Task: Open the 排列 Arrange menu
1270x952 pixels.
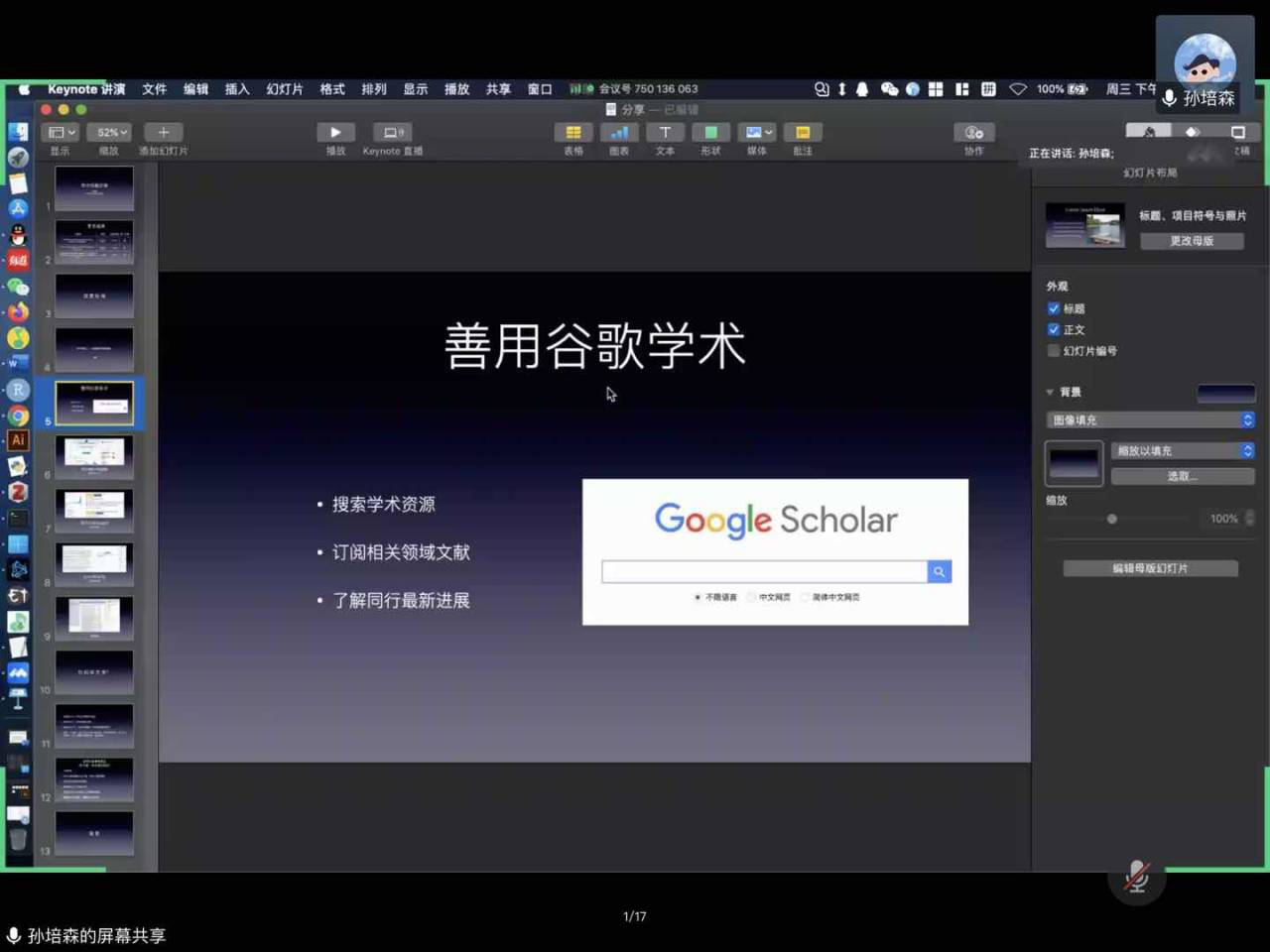Action: (x=374, y=89)
